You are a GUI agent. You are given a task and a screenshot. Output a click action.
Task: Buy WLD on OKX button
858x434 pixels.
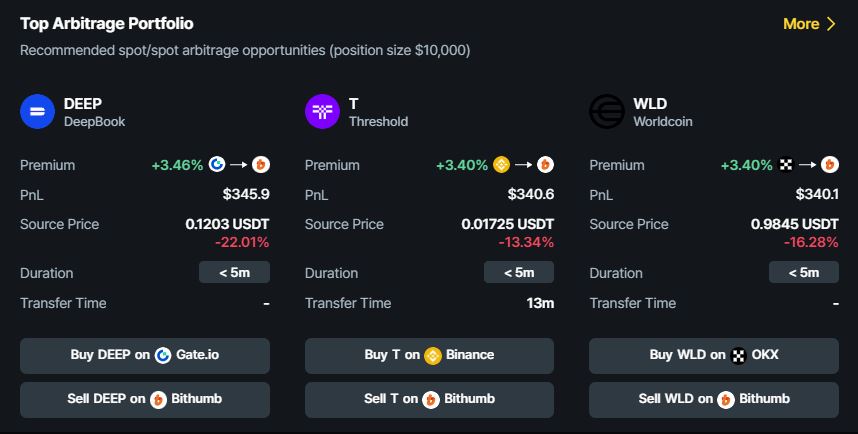(714, 356)
